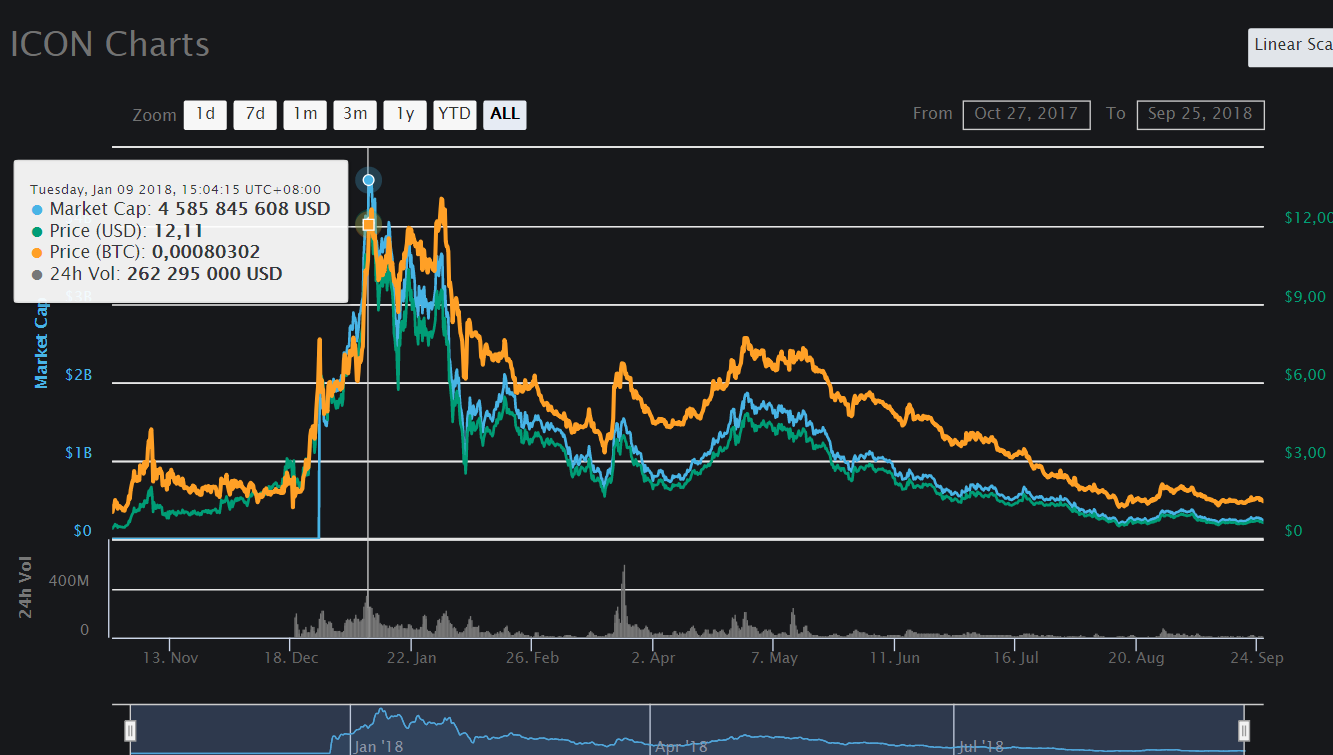The image size is (1333, 755).
Task: Click the 24h Vol value 262 295 000 USD
Action: click(205, 274)
